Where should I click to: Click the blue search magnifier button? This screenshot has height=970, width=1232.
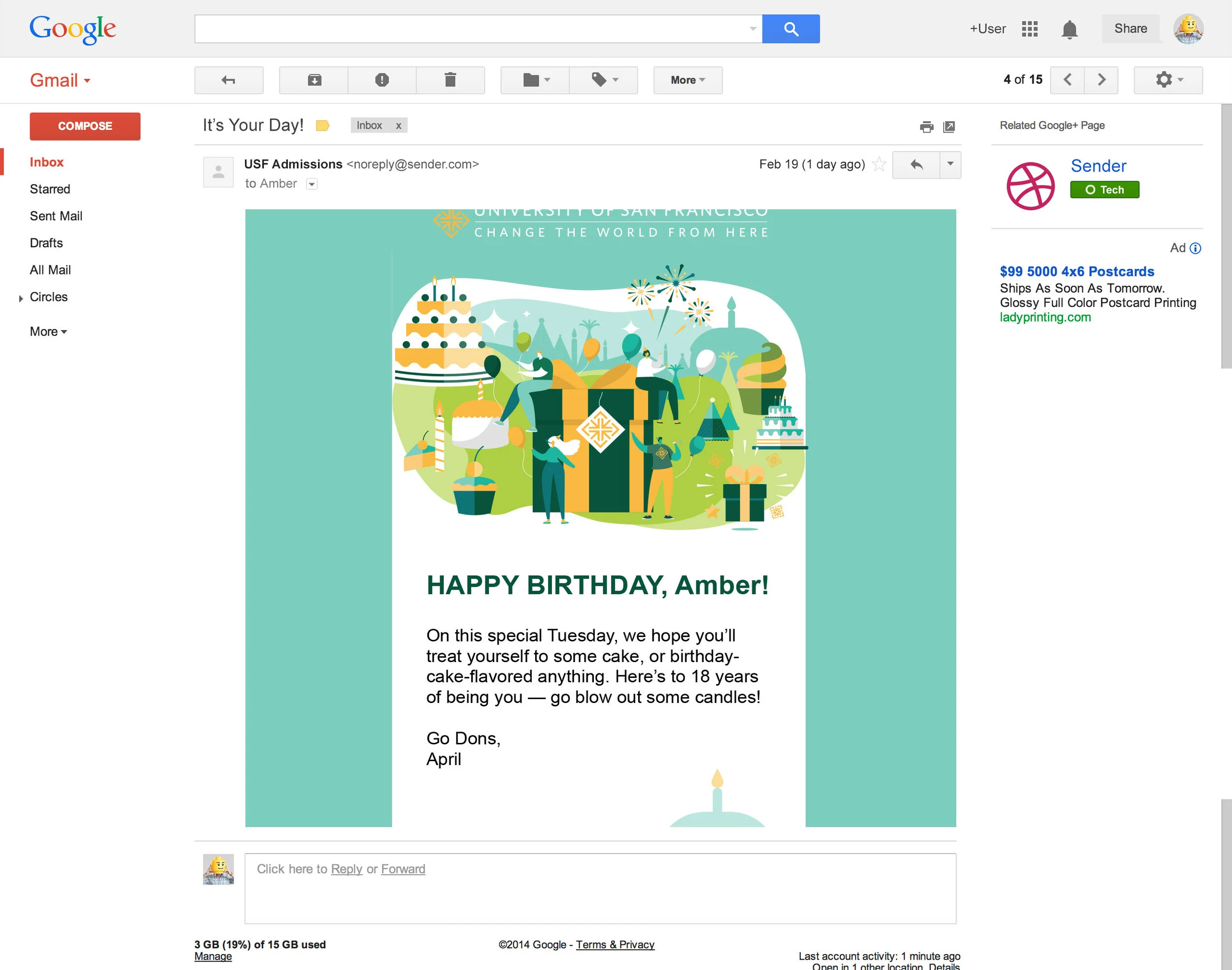click(790, 29)
